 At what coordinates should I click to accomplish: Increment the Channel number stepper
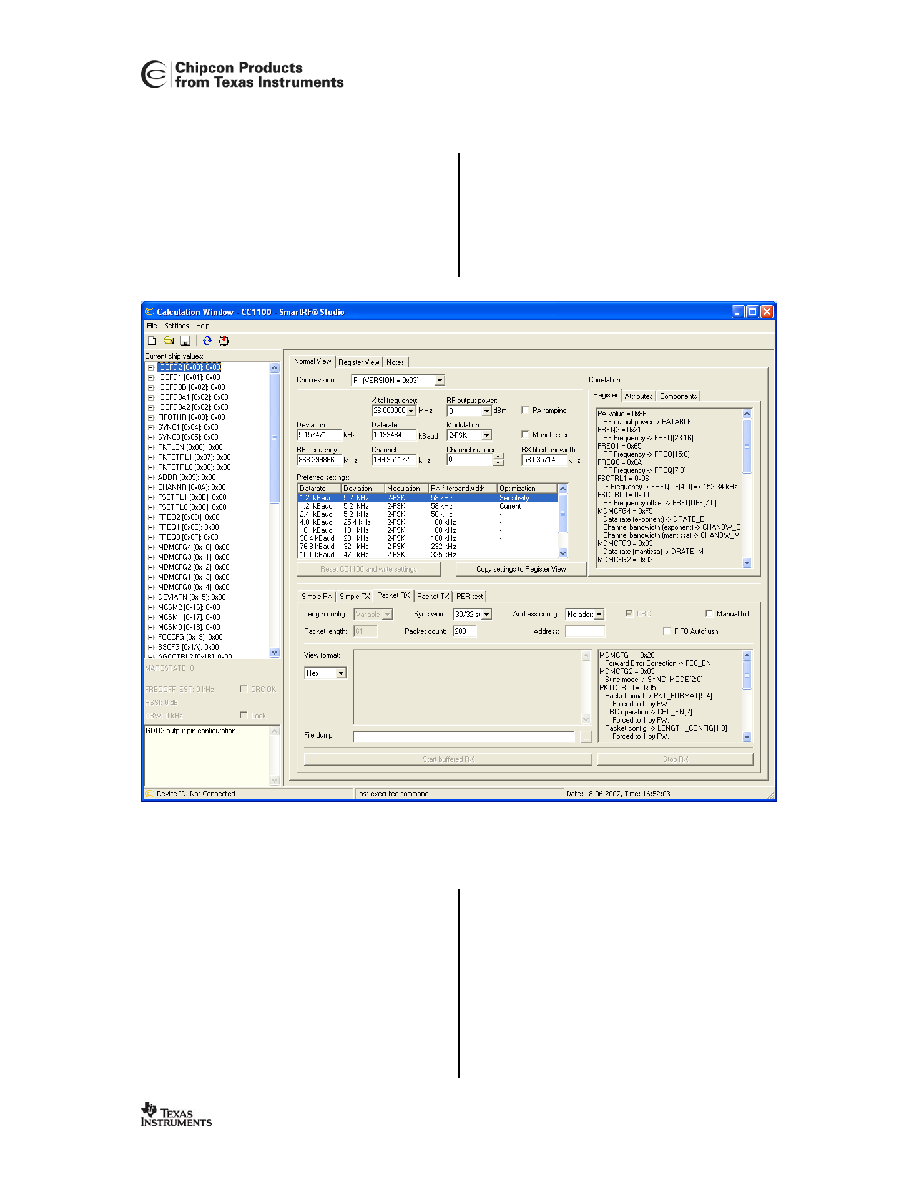[x=498, y=457]
